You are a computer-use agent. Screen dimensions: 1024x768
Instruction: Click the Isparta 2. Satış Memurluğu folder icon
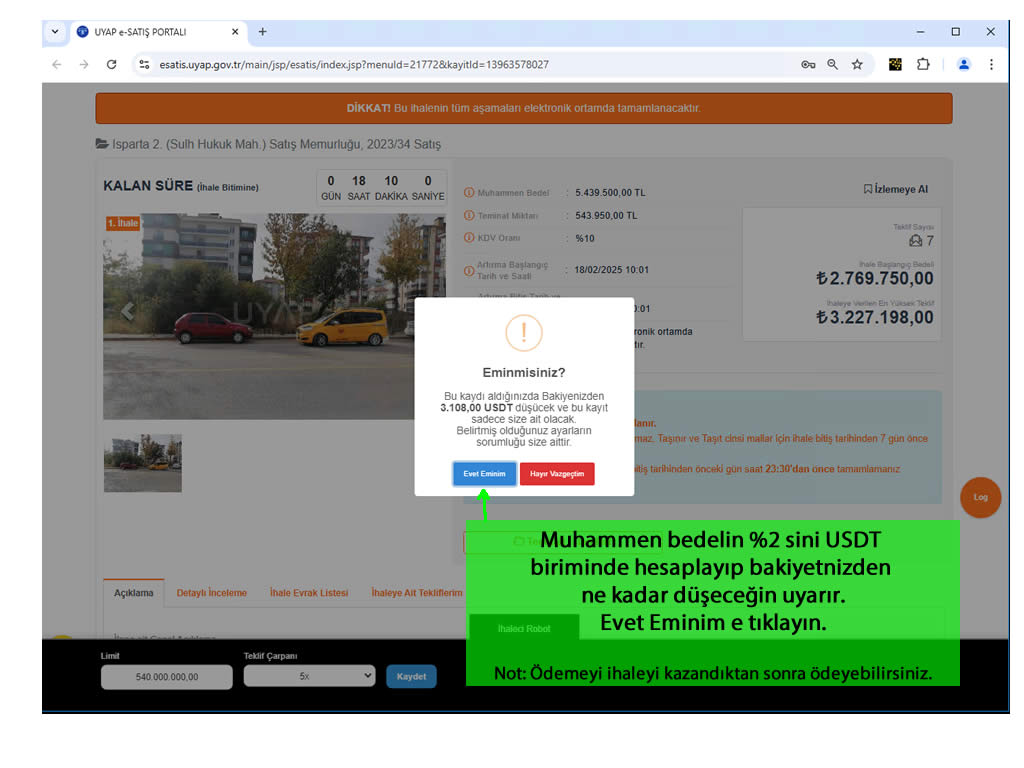coord(102,144)
